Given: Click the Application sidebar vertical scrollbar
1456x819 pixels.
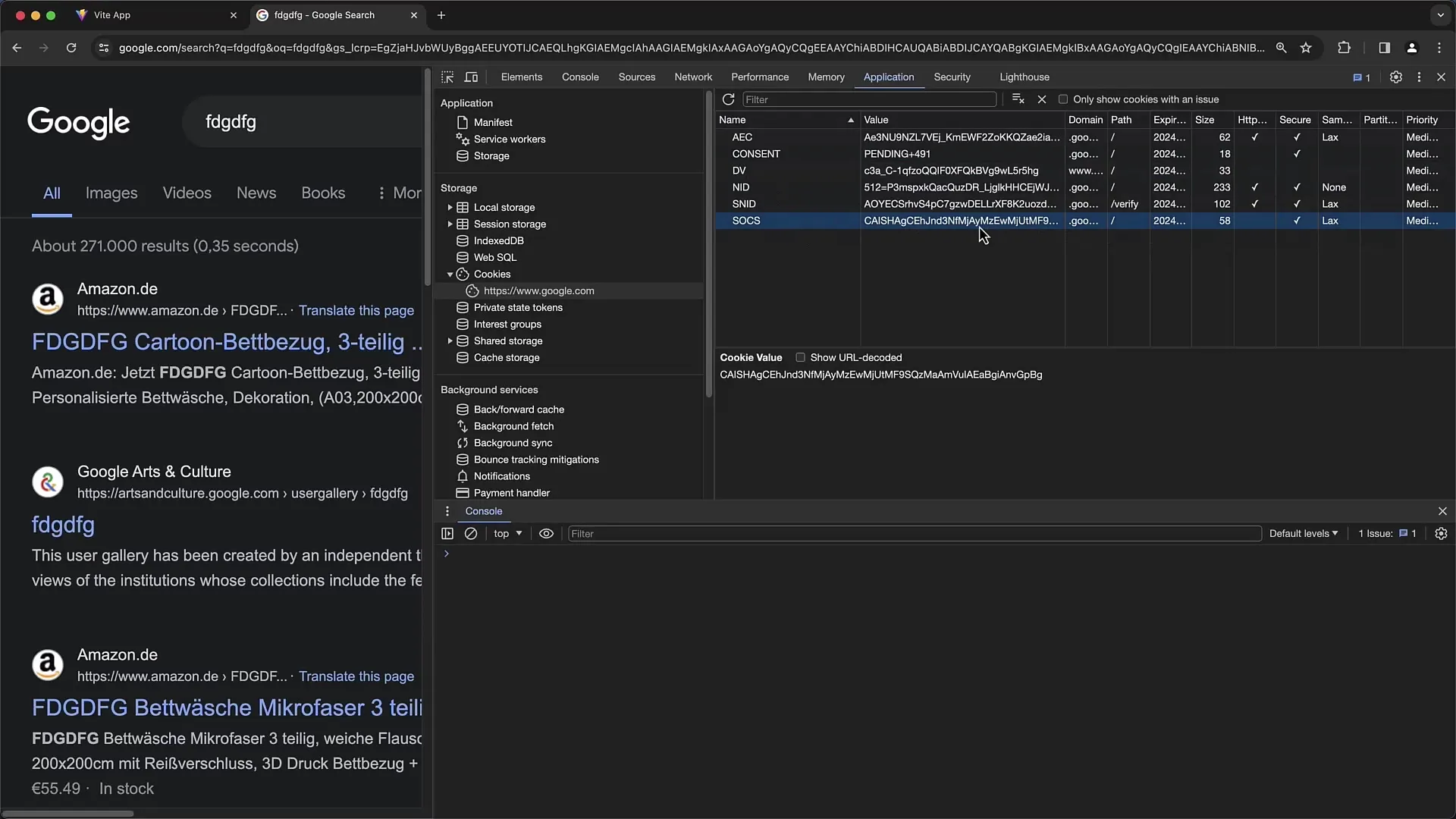Looking at the screenshot, I should [x=708, y=243].
